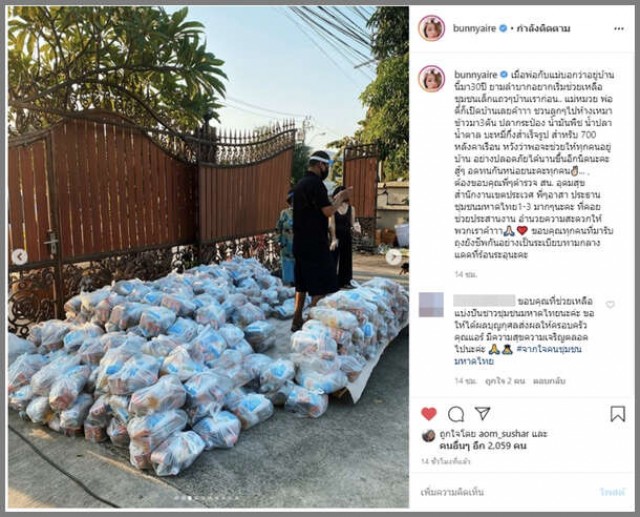The height and width of the screenshot is (517, 640).
Task: Open bunnyaire avatar beside the caption
Action: pos(431,78)
